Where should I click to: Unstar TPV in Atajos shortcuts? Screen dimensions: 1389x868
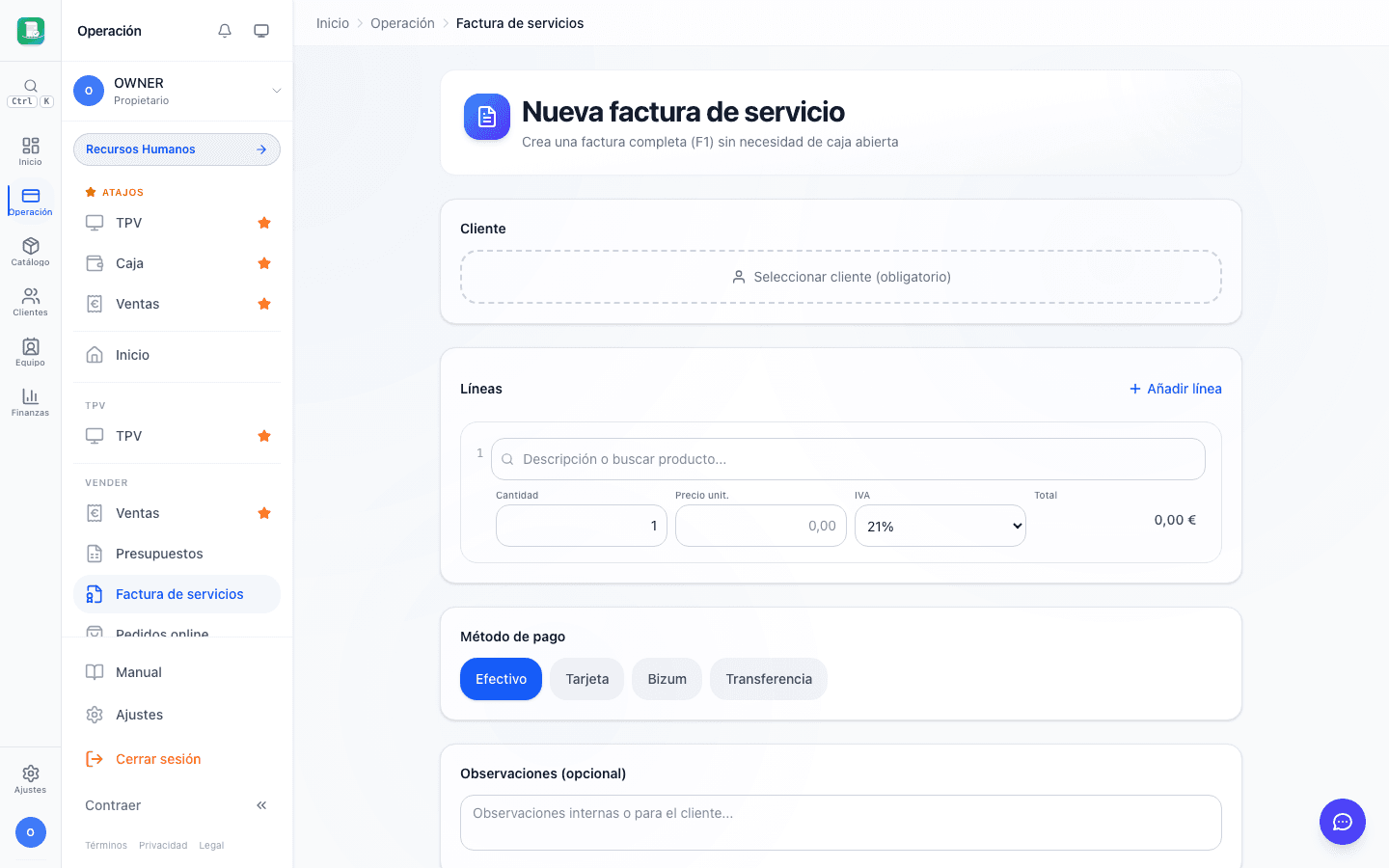point(264,223)
